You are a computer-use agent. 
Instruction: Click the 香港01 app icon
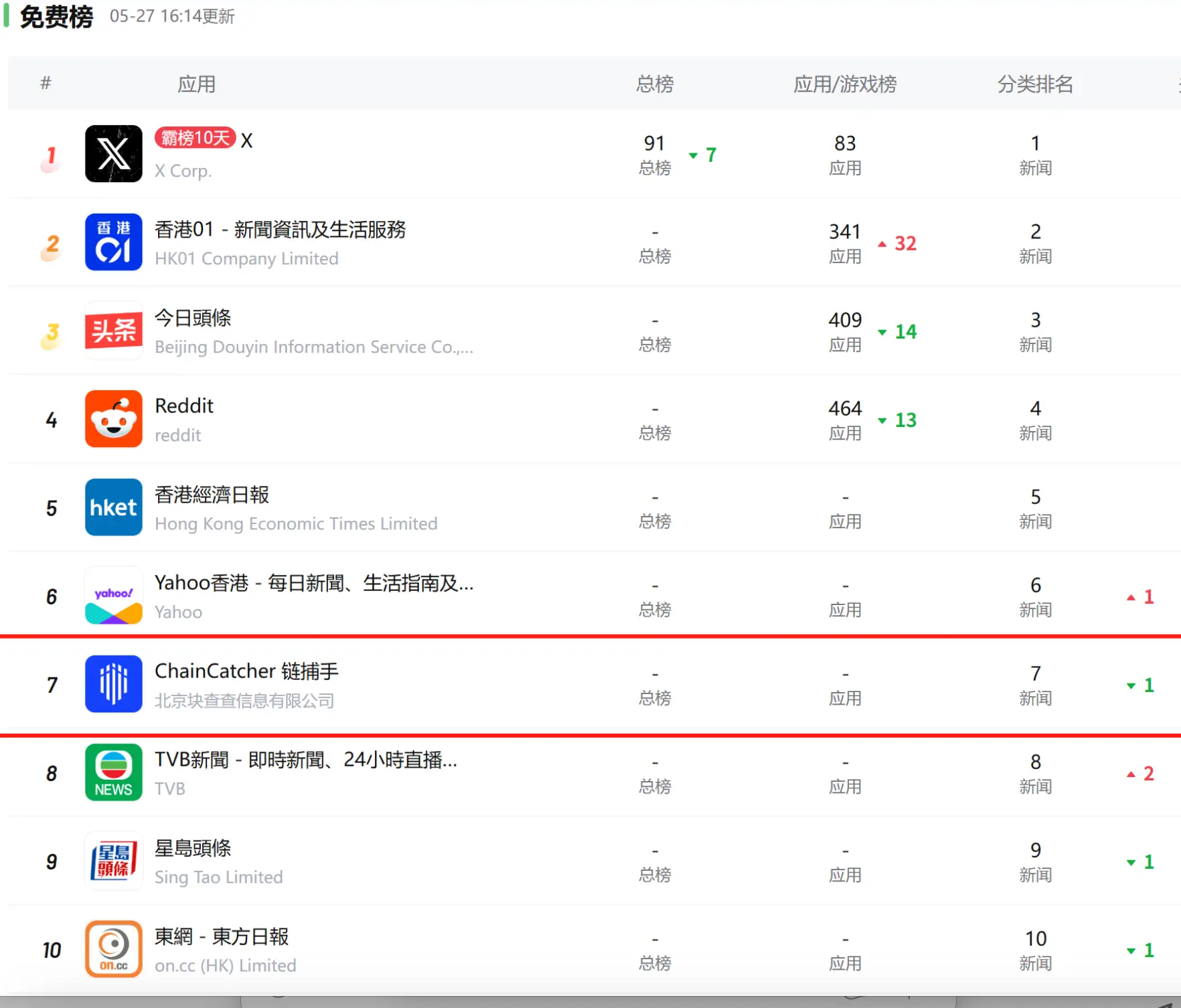click(112, 242)
